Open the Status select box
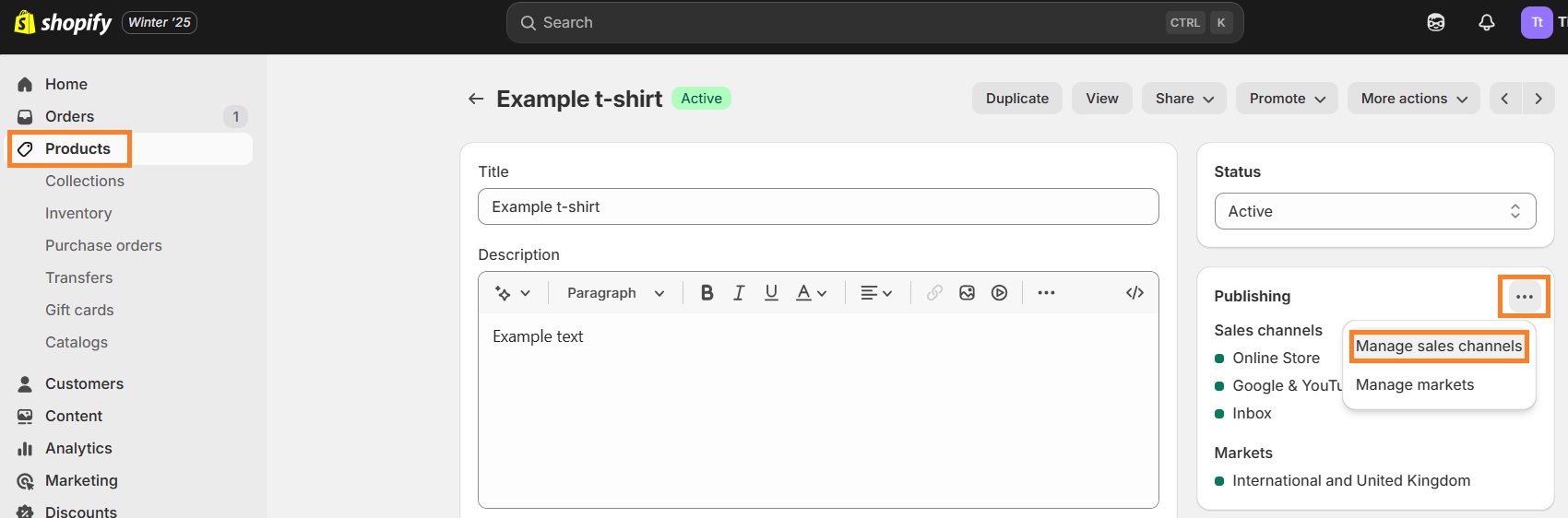The image size is (1568, 518). 1375,211
